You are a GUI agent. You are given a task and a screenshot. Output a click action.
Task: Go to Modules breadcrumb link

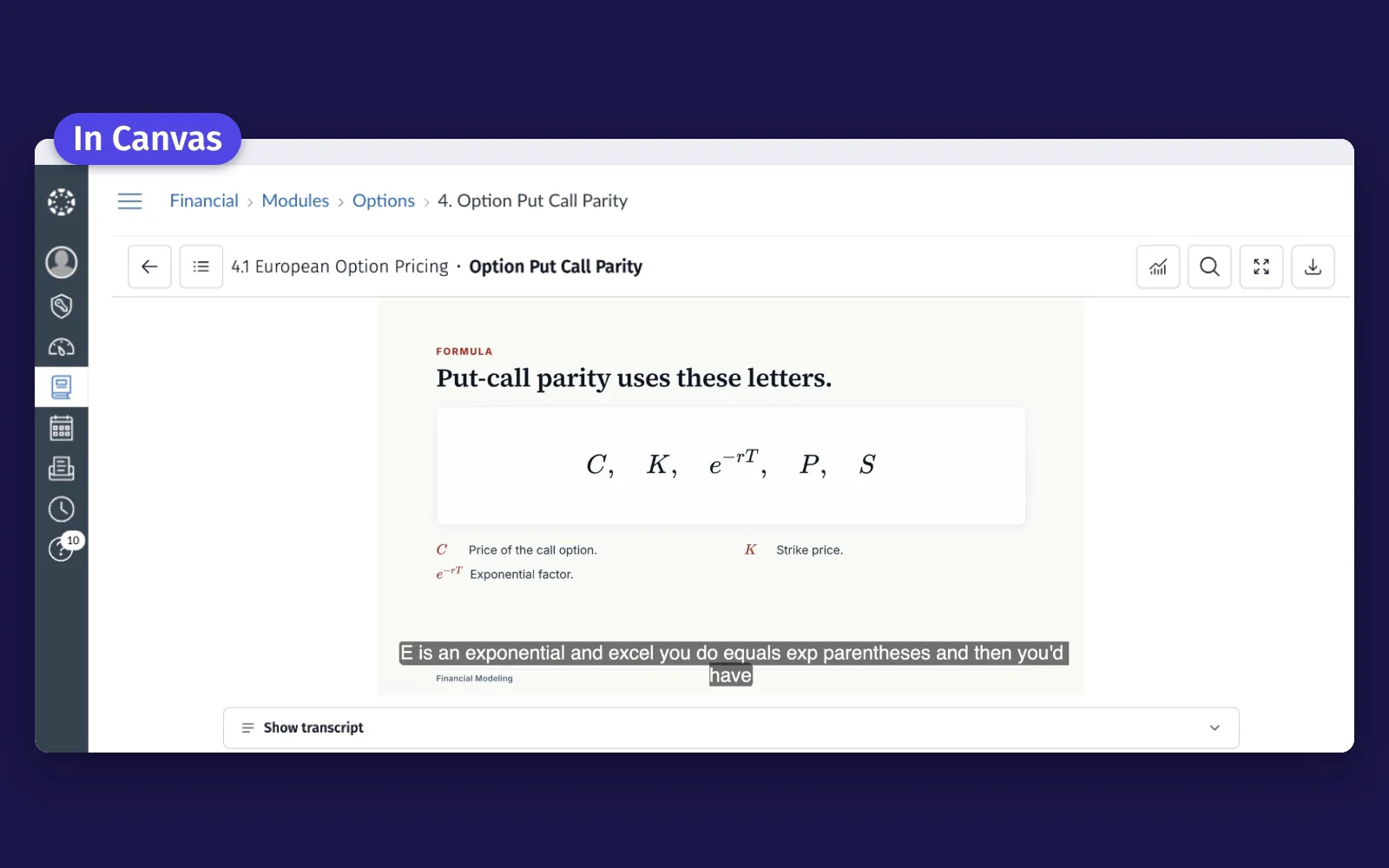295,201
